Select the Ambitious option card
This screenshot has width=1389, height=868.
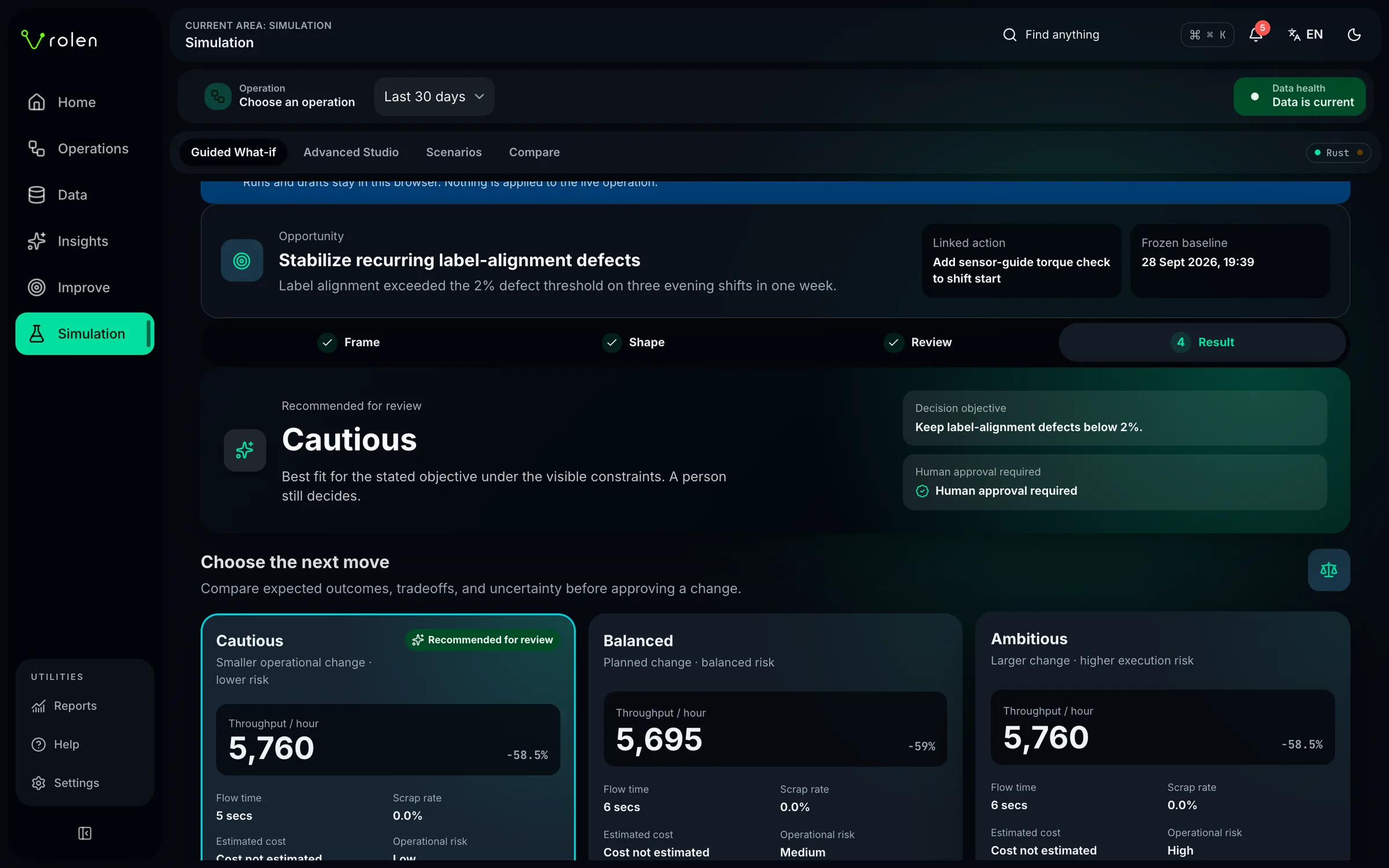pos(1162,736)
